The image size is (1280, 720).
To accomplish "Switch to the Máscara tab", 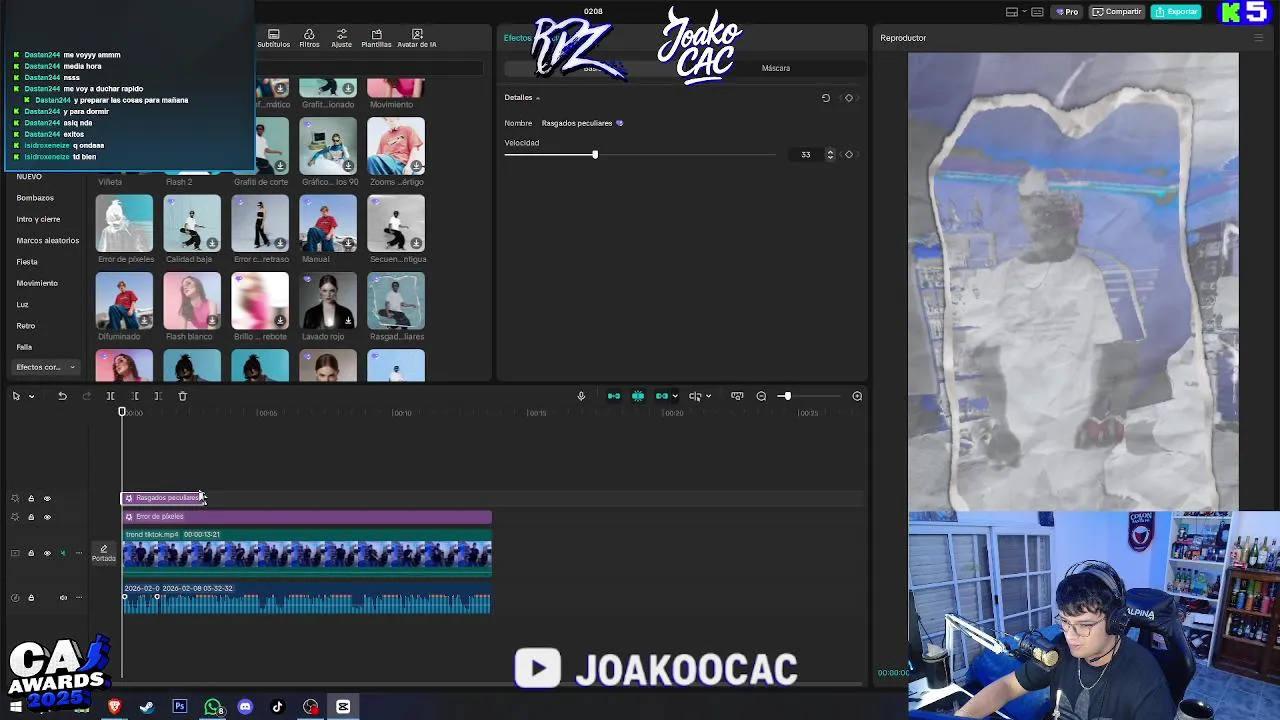I will point(776,68).
